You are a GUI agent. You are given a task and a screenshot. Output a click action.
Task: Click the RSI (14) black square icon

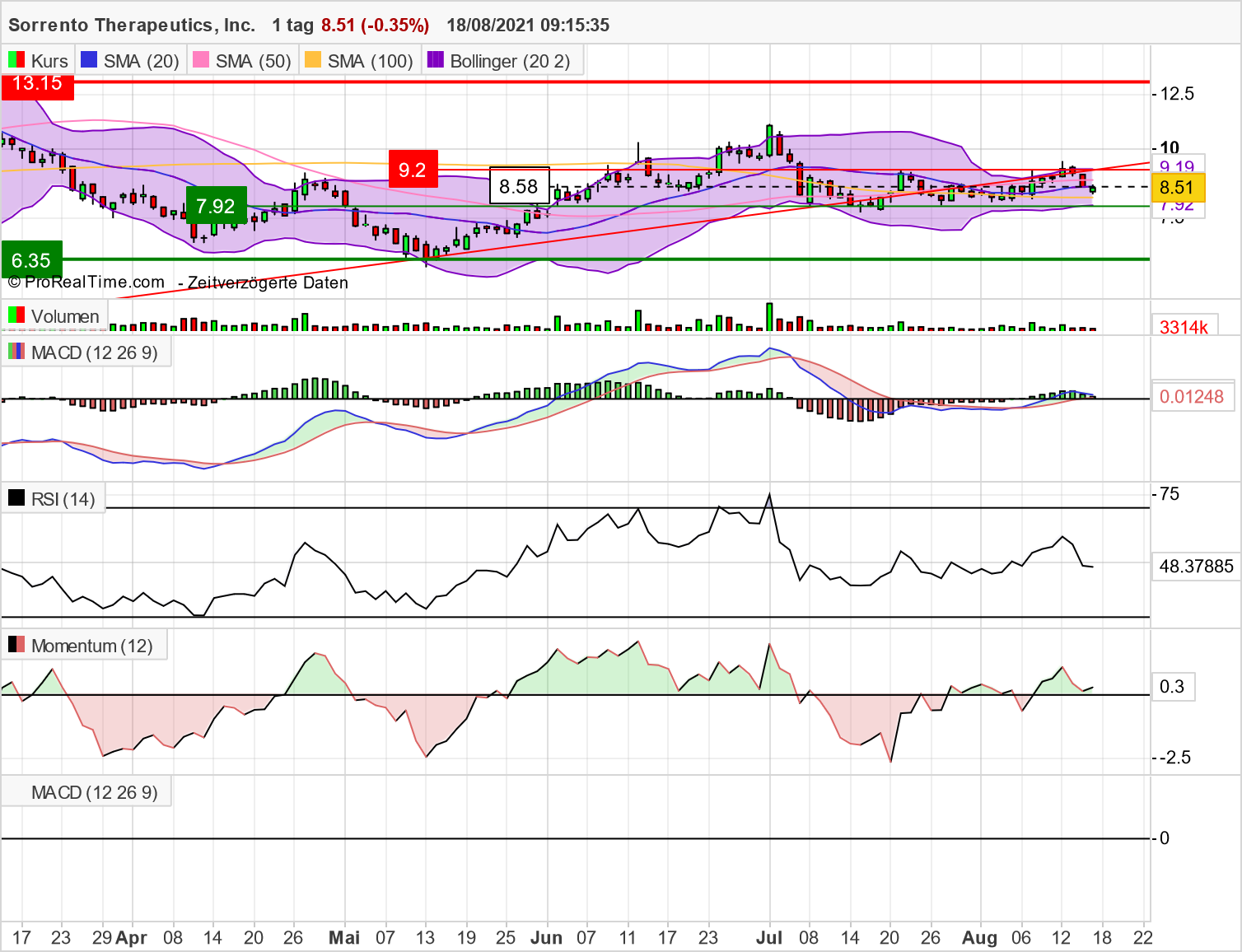pyautogui.click(x=16, y=498)
